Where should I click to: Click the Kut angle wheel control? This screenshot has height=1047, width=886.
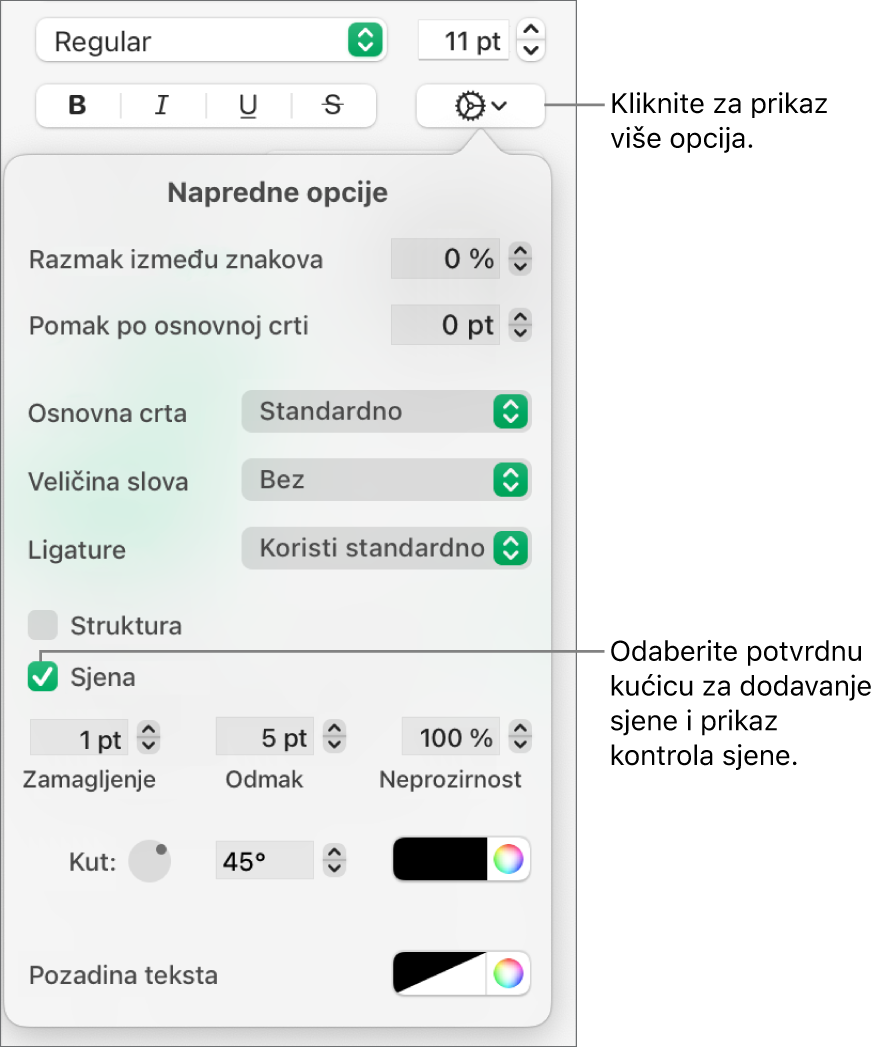[148, 860]
